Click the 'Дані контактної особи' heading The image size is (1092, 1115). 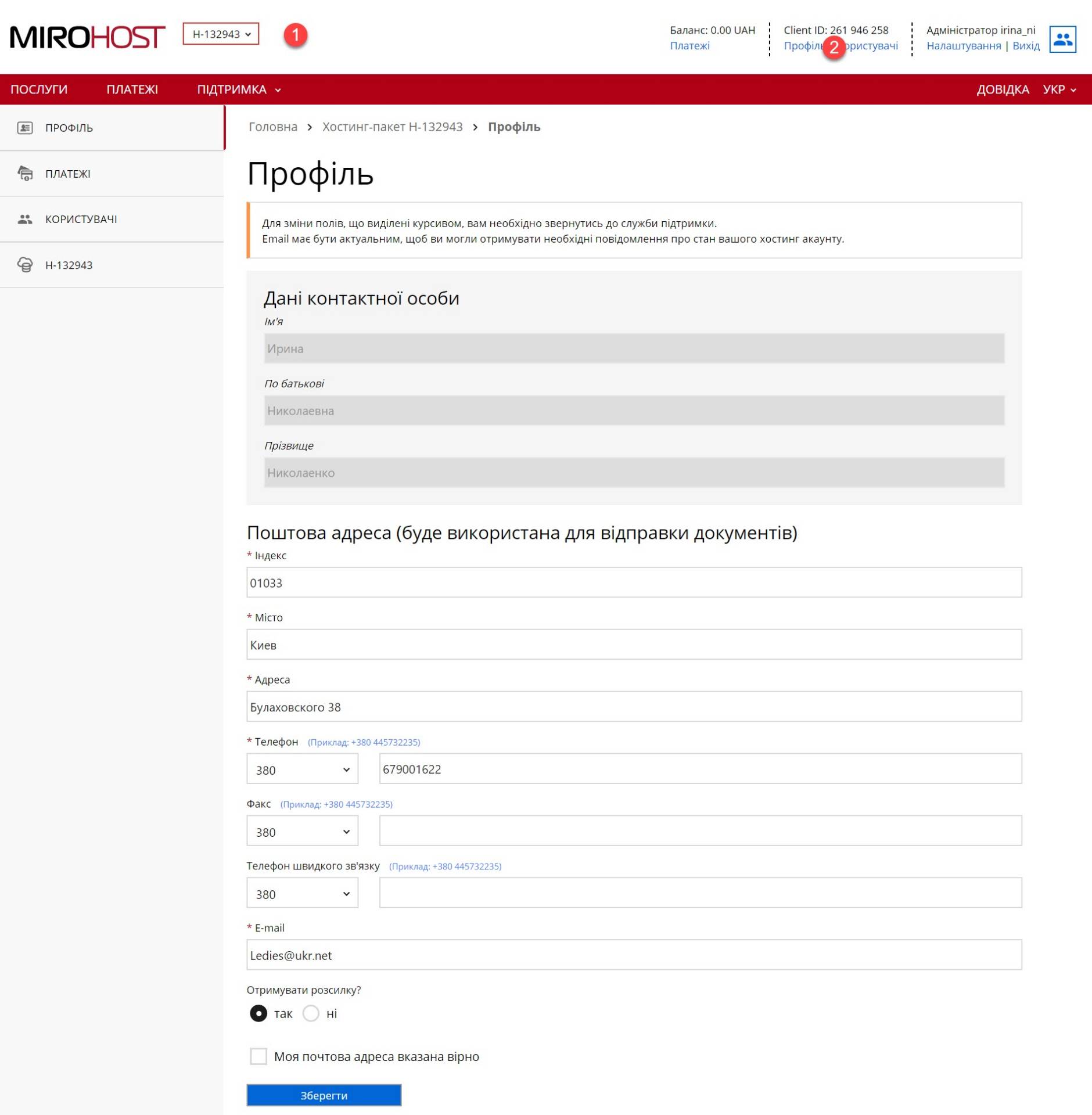(361, 298)
